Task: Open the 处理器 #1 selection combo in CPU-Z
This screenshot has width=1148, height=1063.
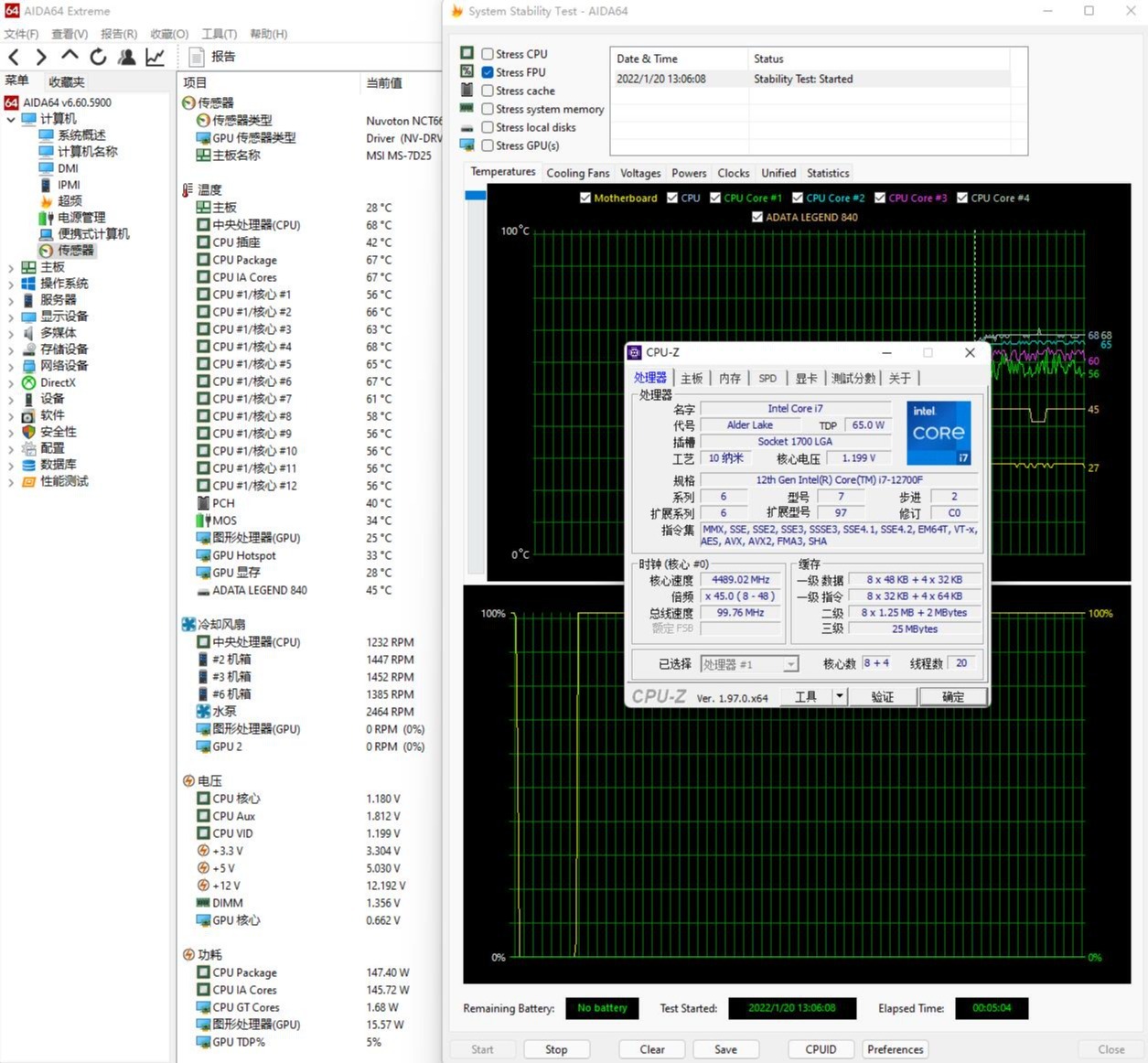Action: point(750,664)
